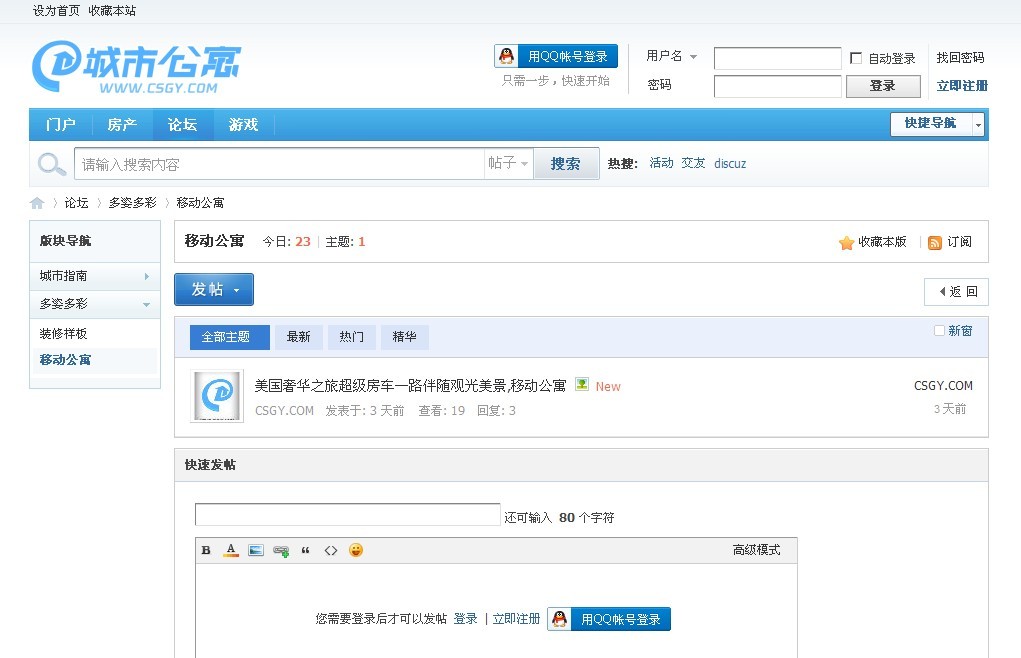Click the insert link icon in editor
1021x658 pixels.
(281, 551)
